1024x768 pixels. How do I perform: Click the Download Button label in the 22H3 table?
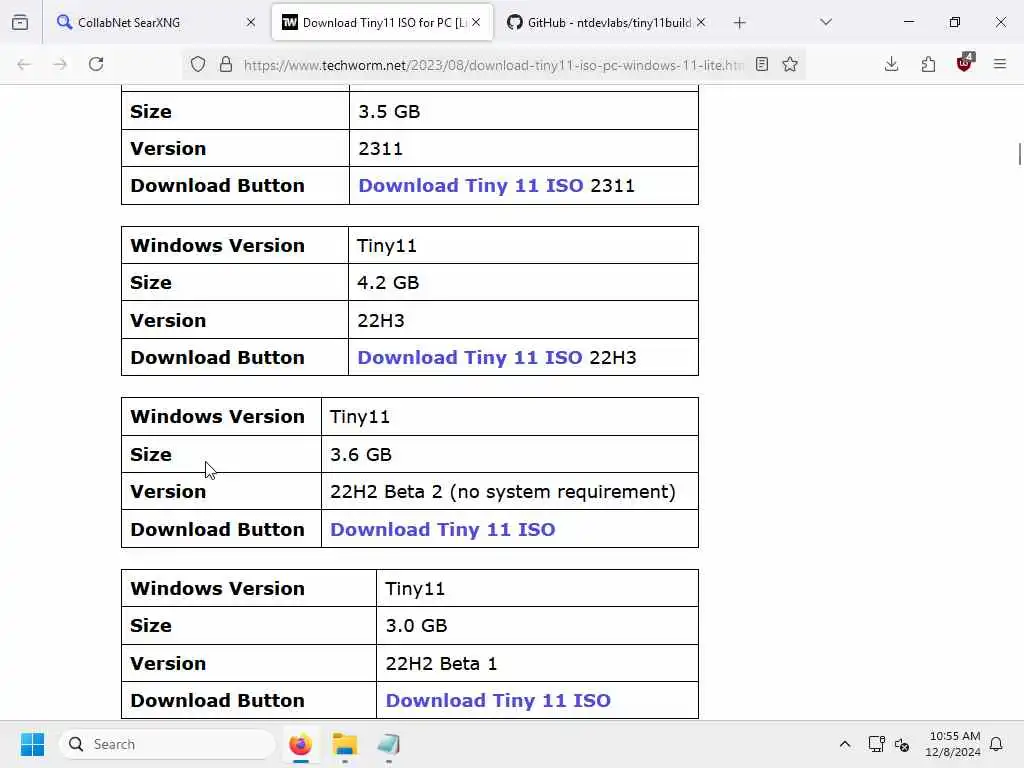tap(217, 357)
